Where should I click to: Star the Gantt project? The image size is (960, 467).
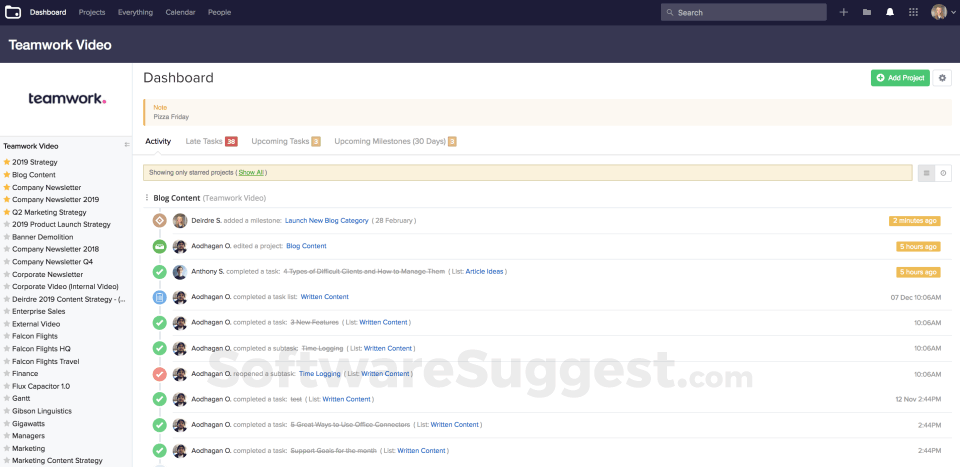pyautogui.click(x=7, y=398)
